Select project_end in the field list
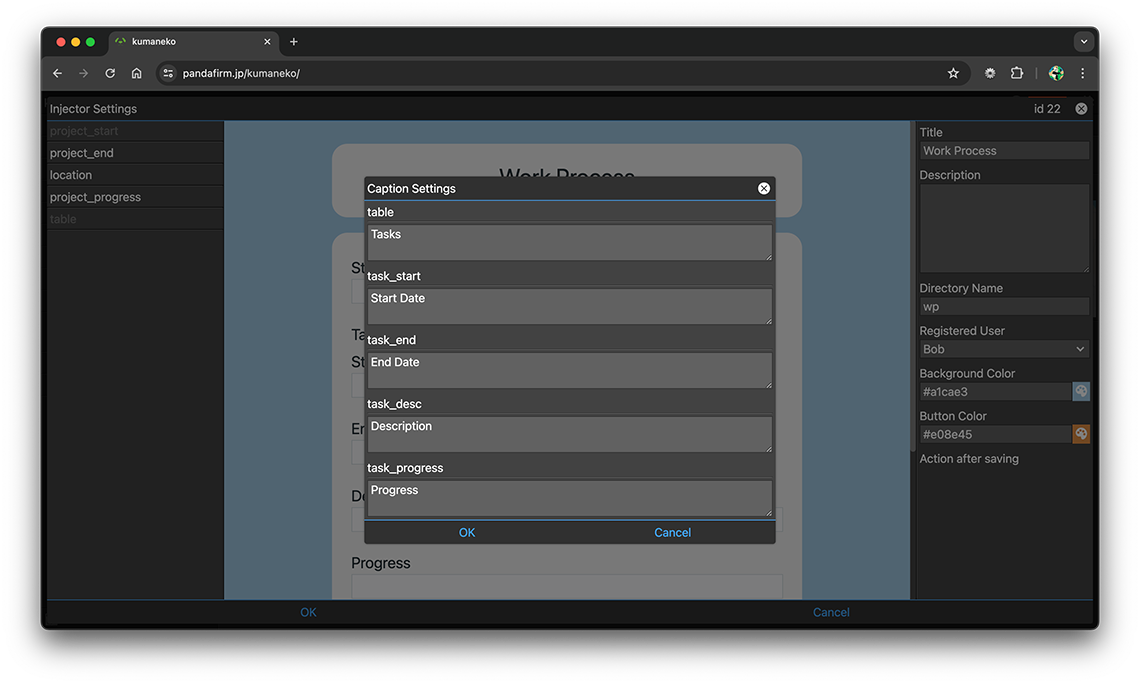The height and width of the screenshot is (683, 1140). point(82,153)
